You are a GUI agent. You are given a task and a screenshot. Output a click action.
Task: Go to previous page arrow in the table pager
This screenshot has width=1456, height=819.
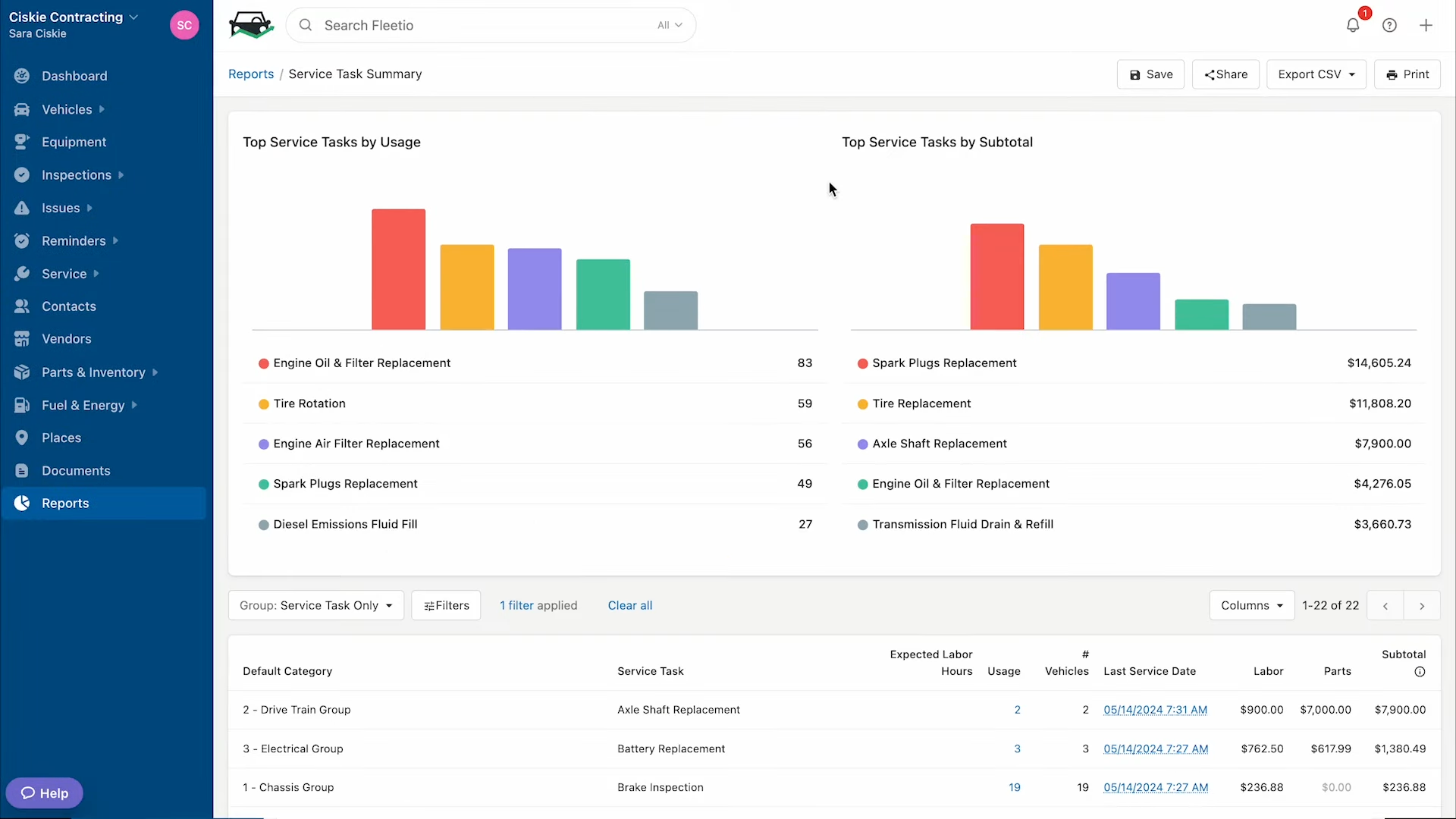(x=1385, y=606)
